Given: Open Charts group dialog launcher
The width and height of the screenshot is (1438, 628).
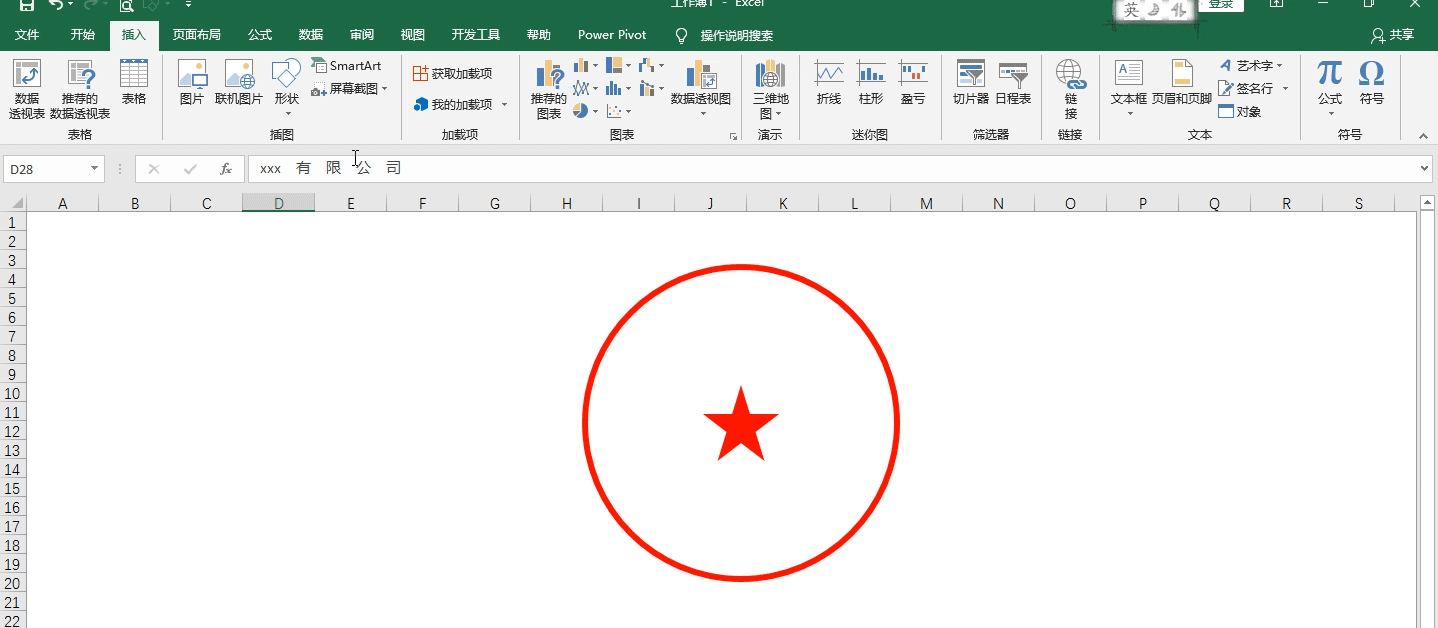Looking at the screenshot, I should [x=733, y=136].
